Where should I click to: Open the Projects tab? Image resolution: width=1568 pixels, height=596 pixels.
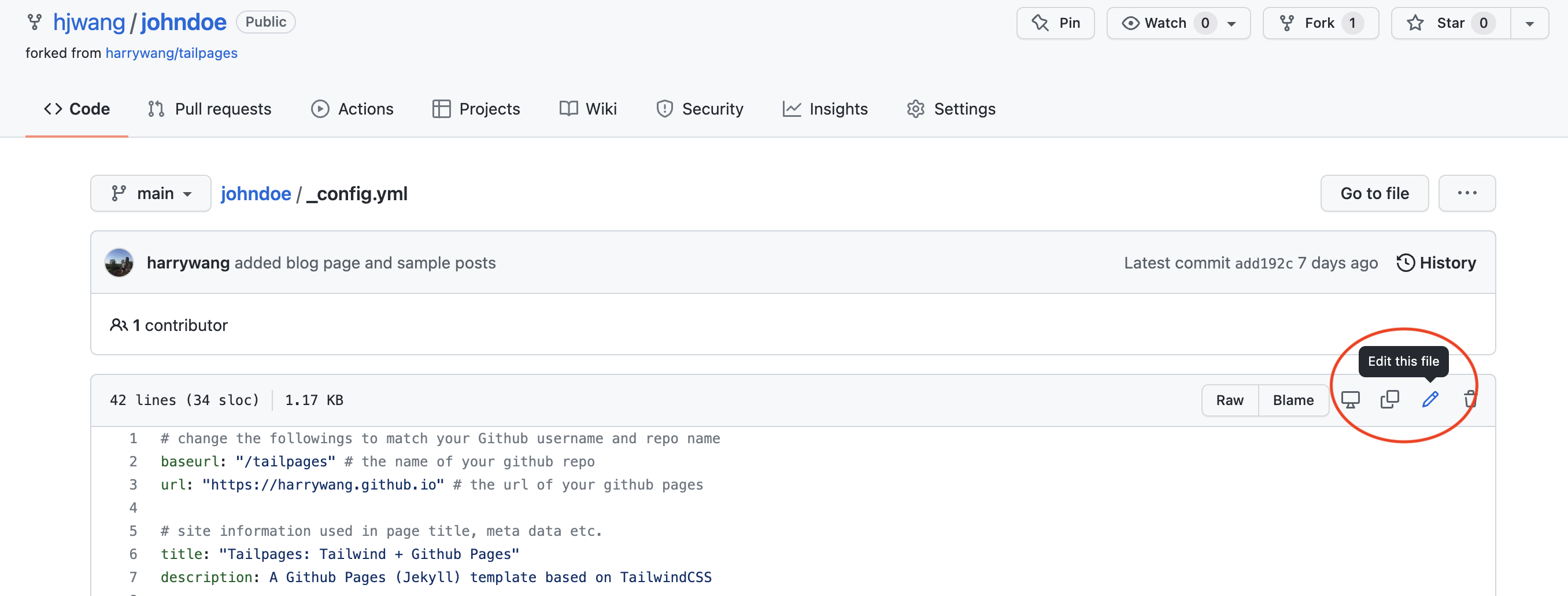coord(476,109)
